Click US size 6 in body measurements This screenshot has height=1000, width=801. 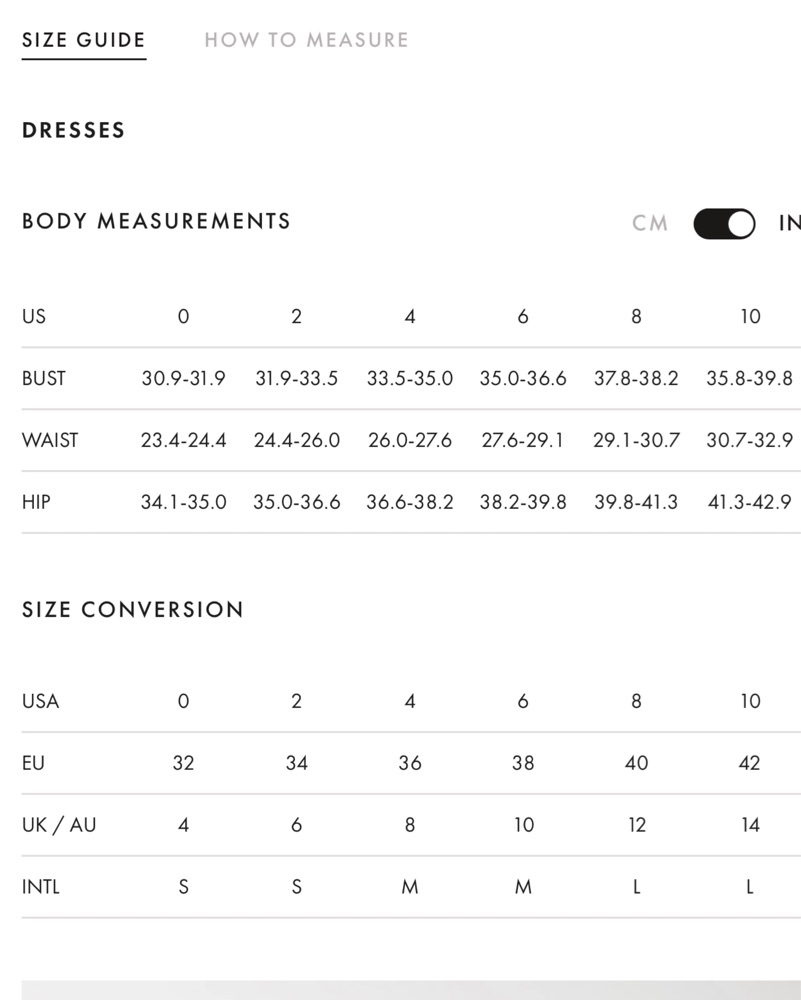coord(523,316)
